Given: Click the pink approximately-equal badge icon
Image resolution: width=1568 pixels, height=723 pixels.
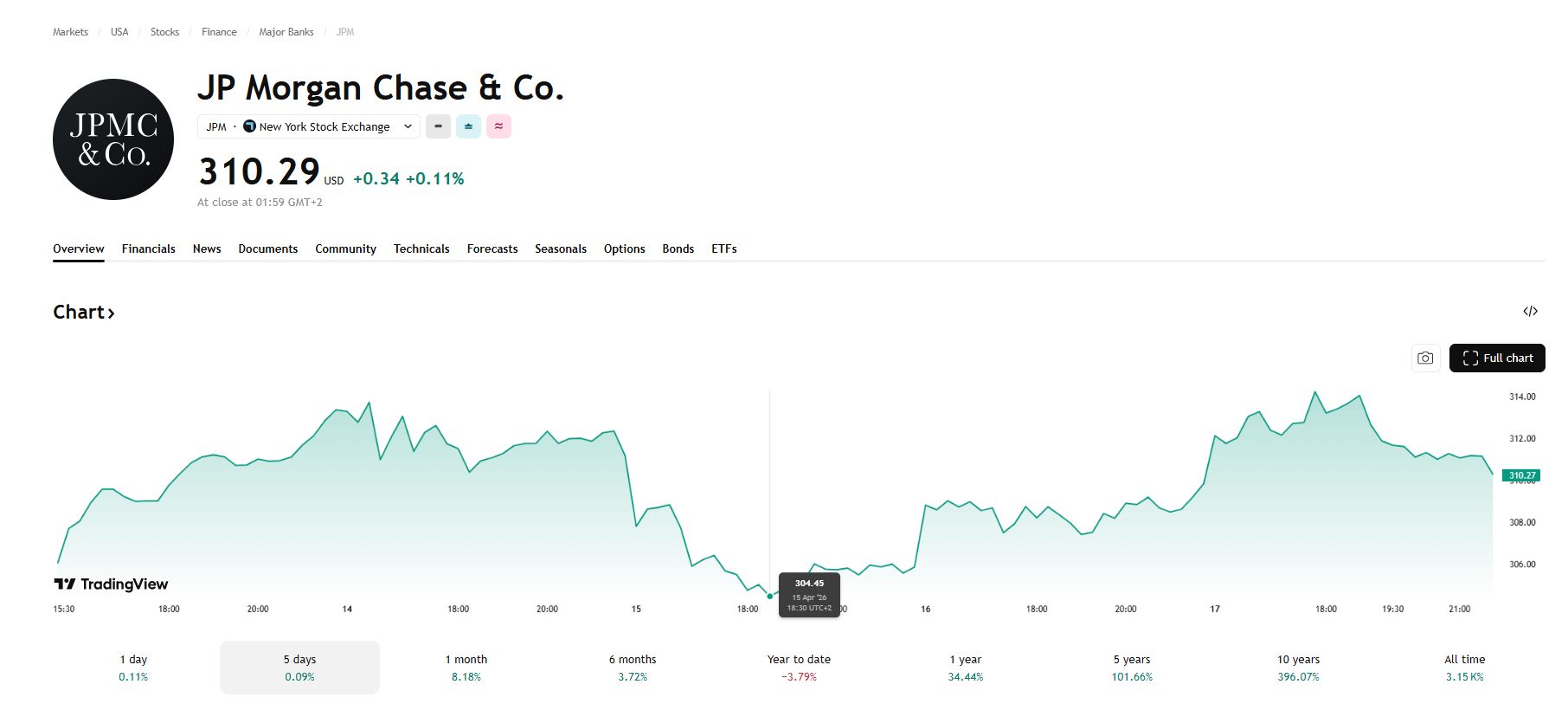Looking at the screenshot, I should click(x=498, y=126).
